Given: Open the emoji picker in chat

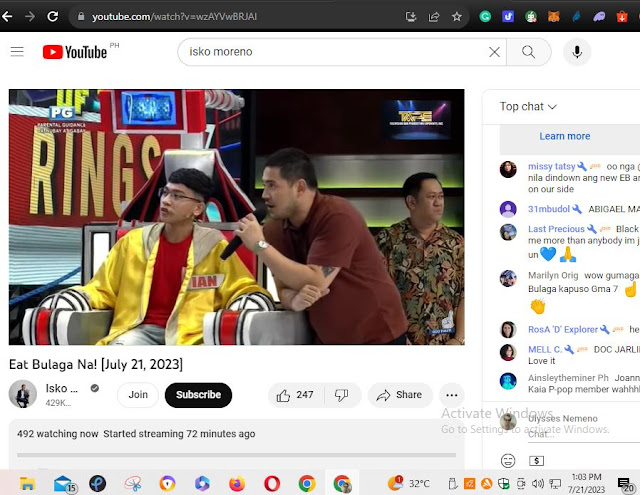Looking at the screenshot, I should click(508, 461).
